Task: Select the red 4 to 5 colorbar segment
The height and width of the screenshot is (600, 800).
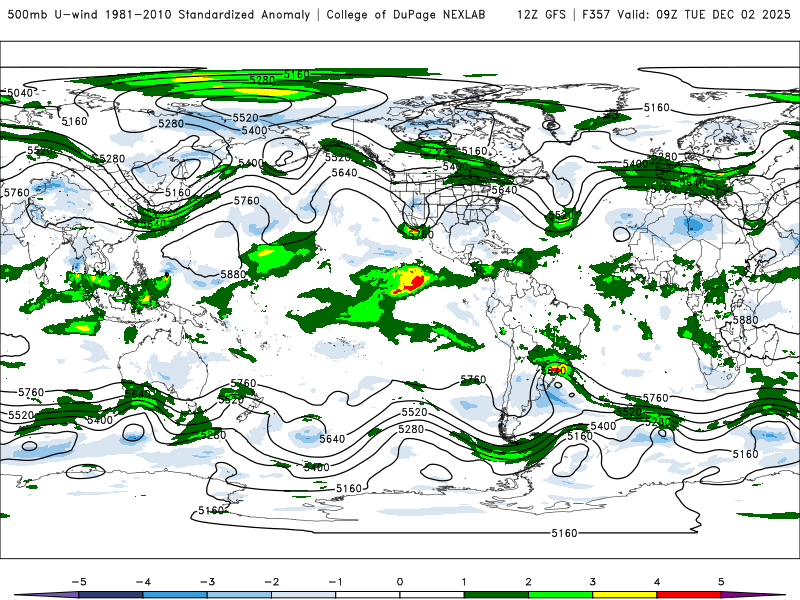Action: pos(689,595)
